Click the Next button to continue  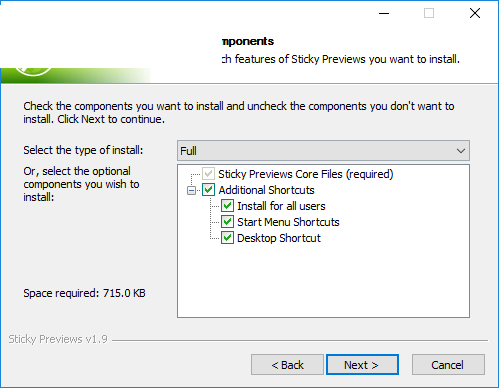pos(362,365)
